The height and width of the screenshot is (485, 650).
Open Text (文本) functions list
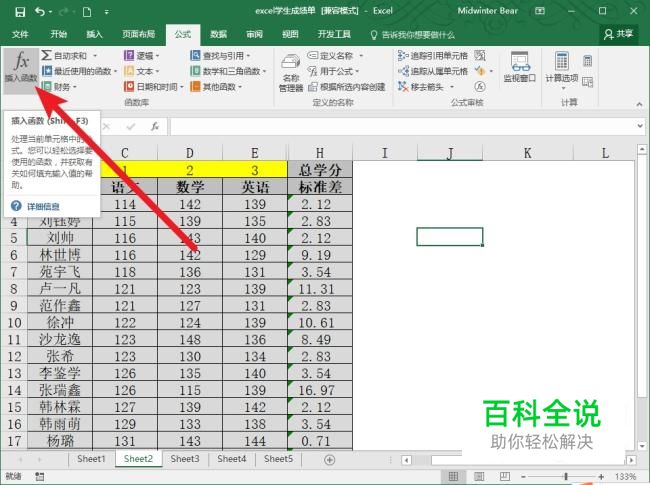tap(142, 71)
